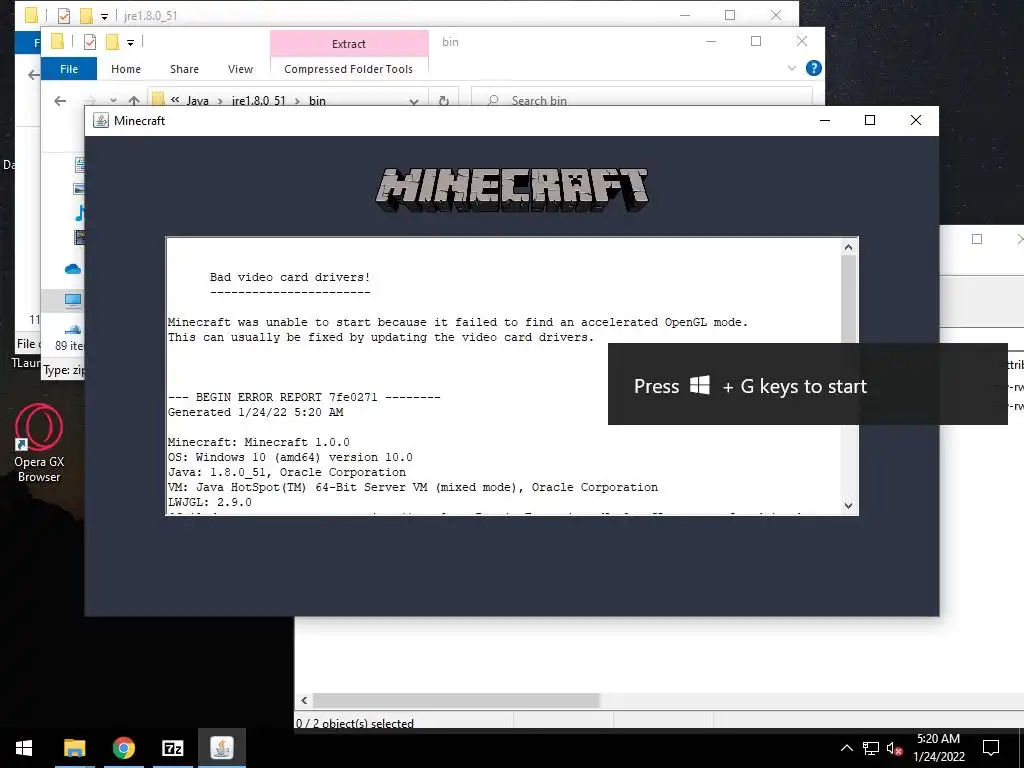Open Quick Access dropdown in jre1.8.0_51 window
Image resolution: width=1024 pixels, height=768 pixels.
(104, 16)
